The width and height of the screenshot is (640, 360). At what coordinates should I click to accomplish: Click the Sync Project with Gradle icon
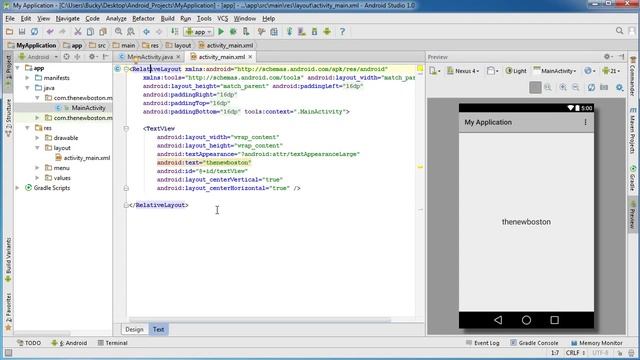click(289, 32)
